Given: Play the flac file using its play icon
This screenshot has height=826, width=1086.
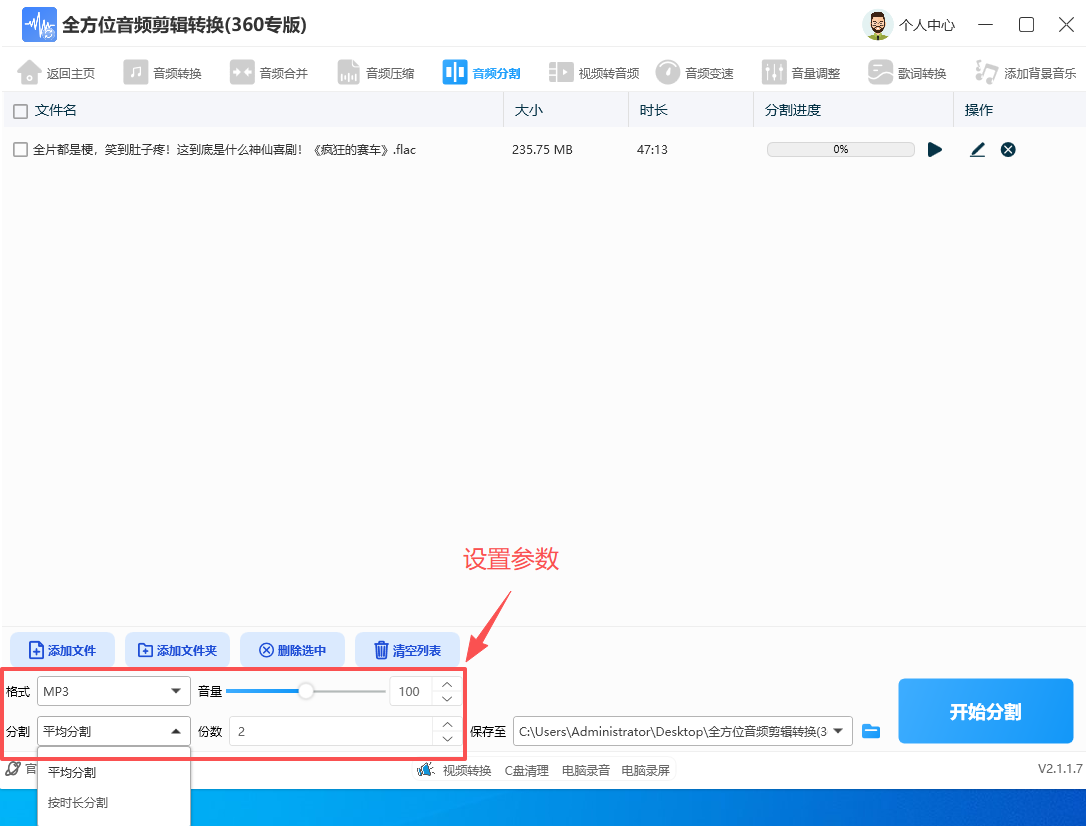Looking at the screenshot, I should [934, 148].
